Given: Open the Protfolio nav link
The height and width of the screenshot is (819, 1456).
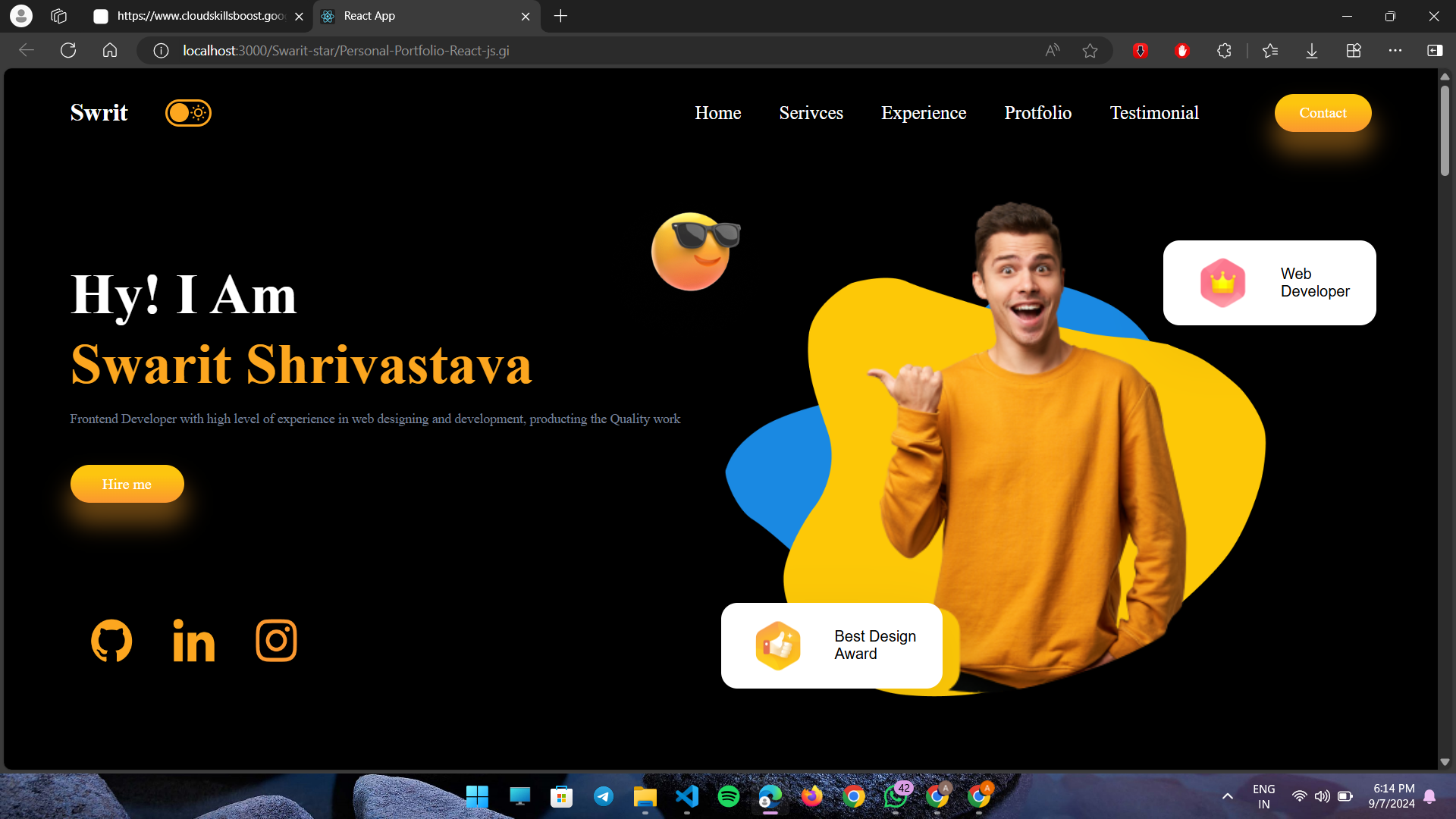Looking at the screenshot, I should click(x=1037, y=113).
